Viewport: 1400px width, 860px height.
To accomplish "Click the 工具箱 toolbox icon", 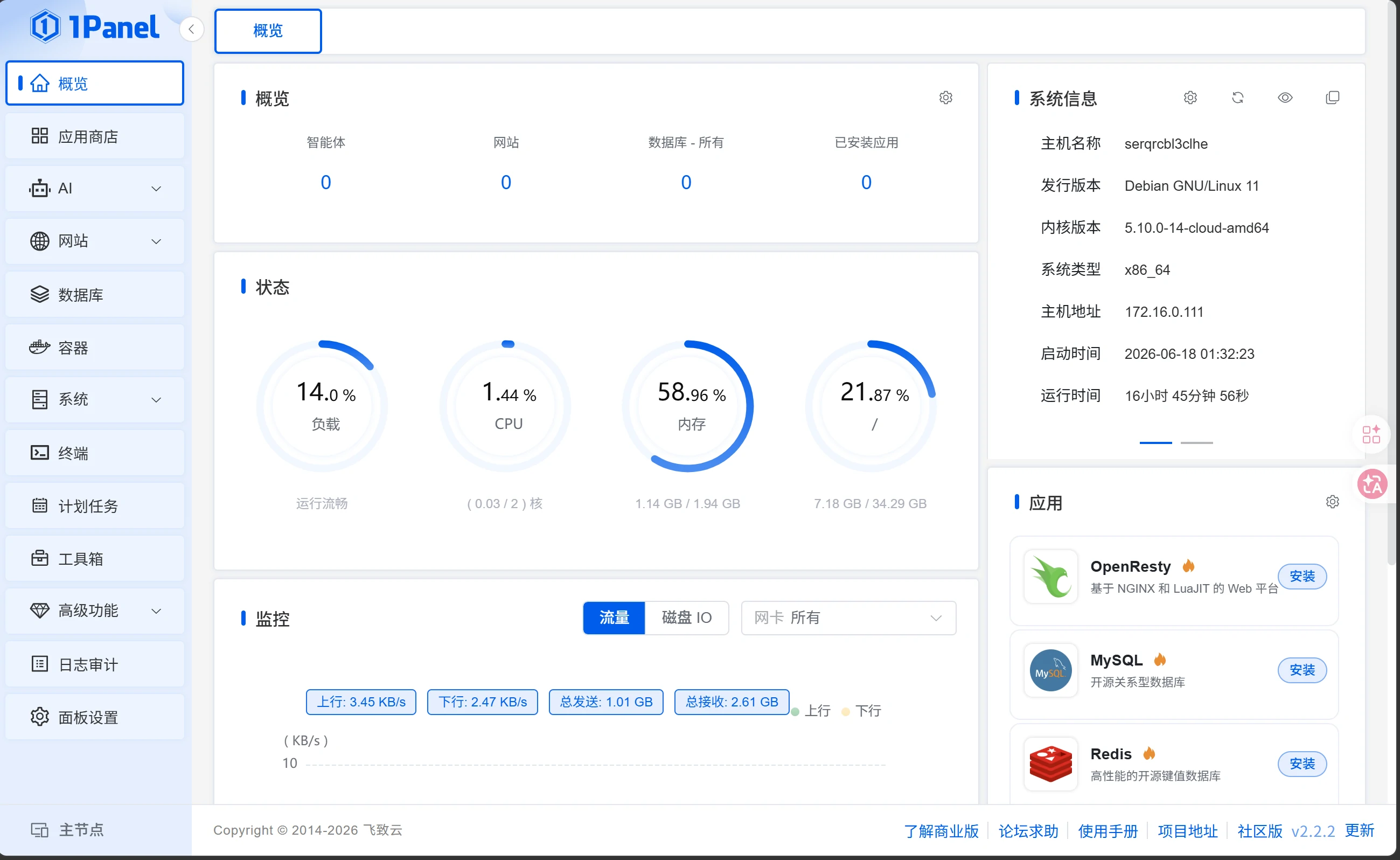I will [39, 558].
